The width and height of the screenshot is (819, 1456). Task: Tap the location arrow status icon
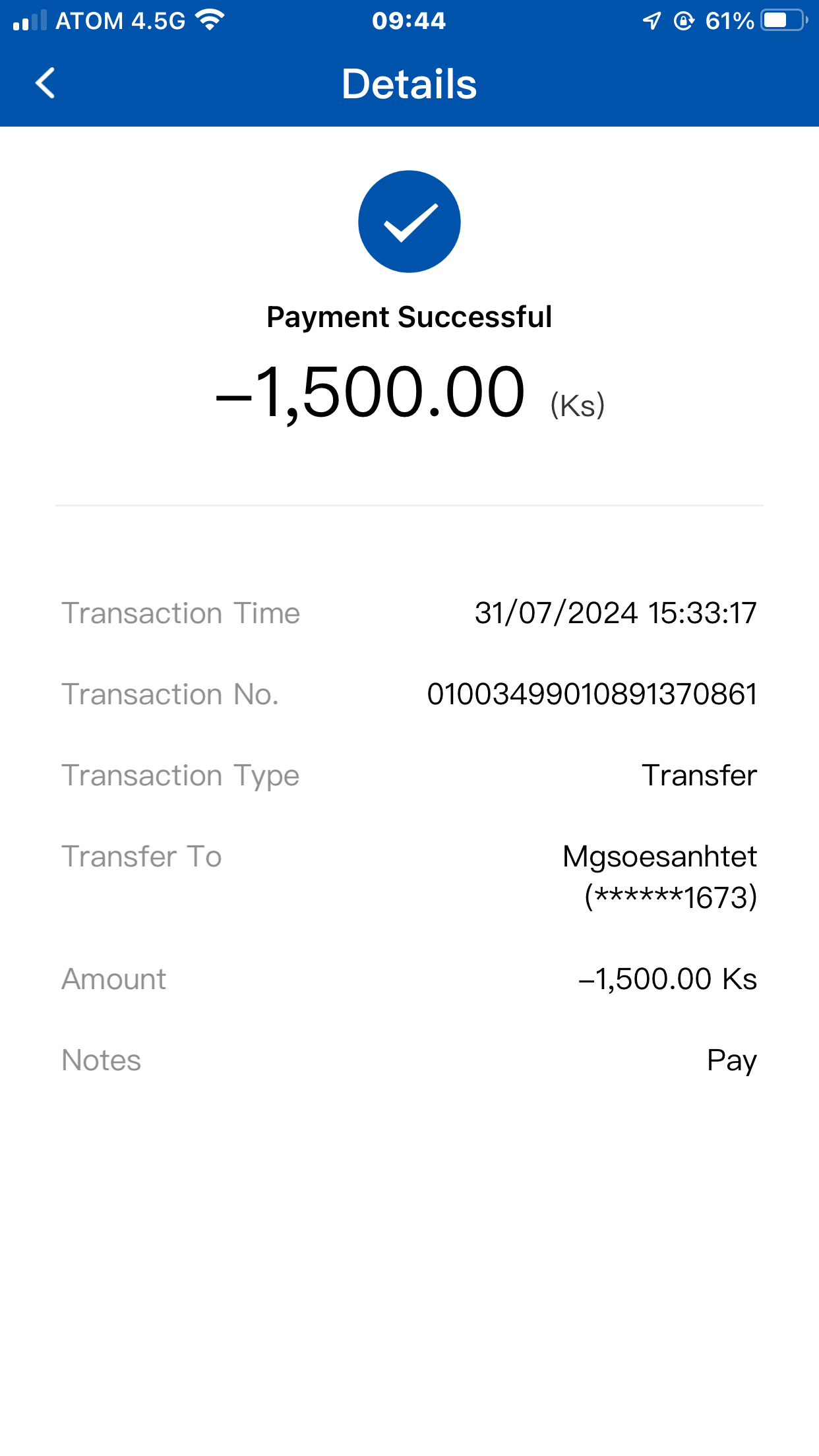[x=652, y=21]
